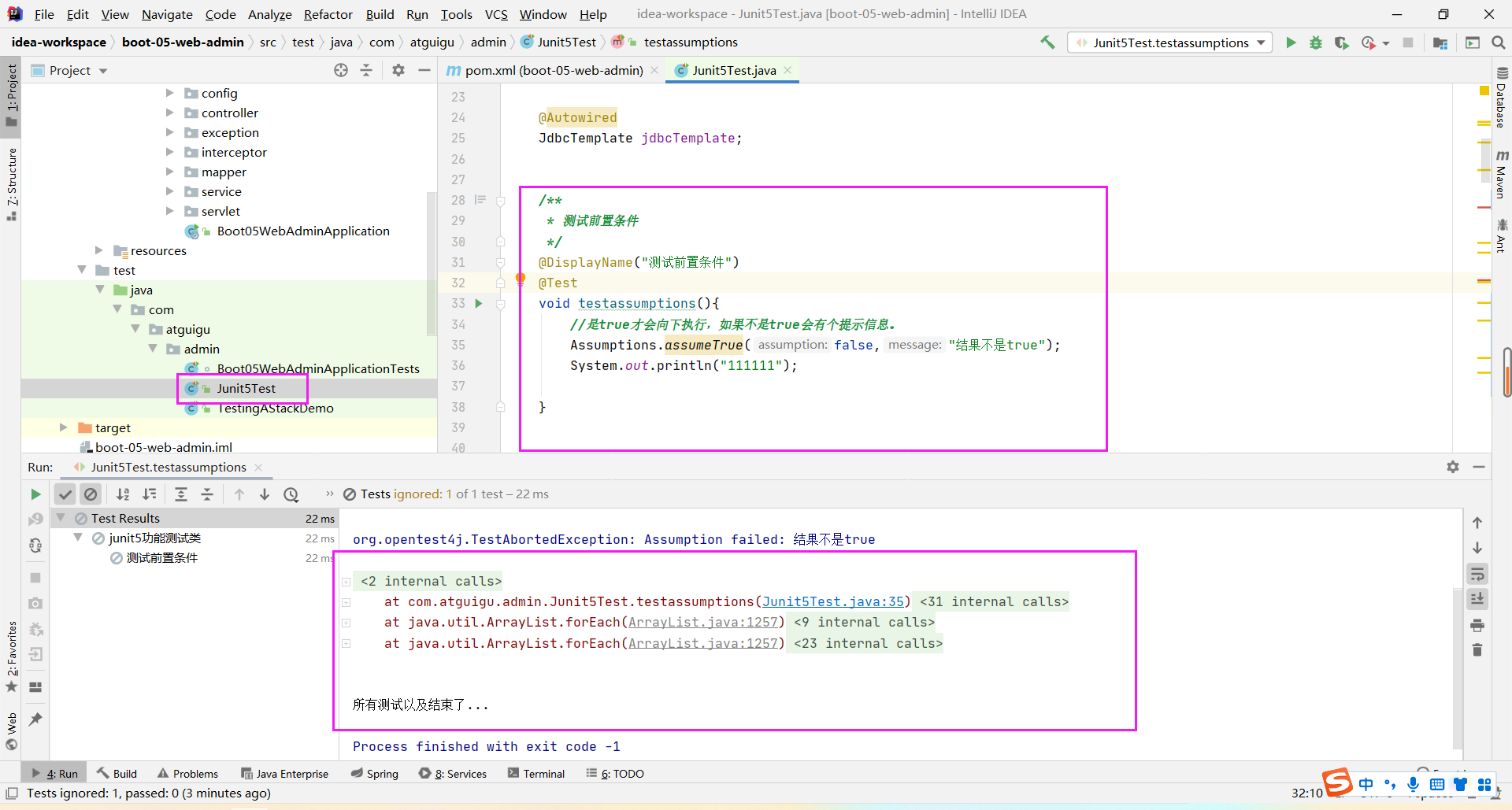This screenshot has height=810, width=1512.
Task: Open the Terminal tool window
Action: click(536, 774)
